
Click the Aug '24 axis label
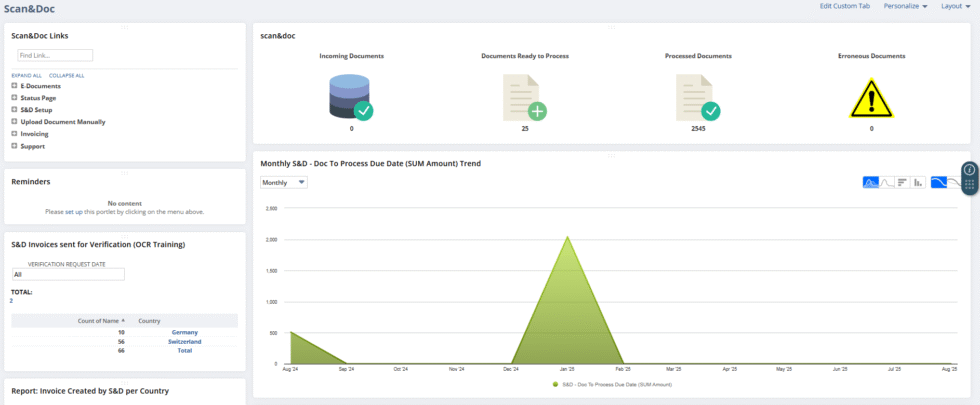tap(291, 369)
